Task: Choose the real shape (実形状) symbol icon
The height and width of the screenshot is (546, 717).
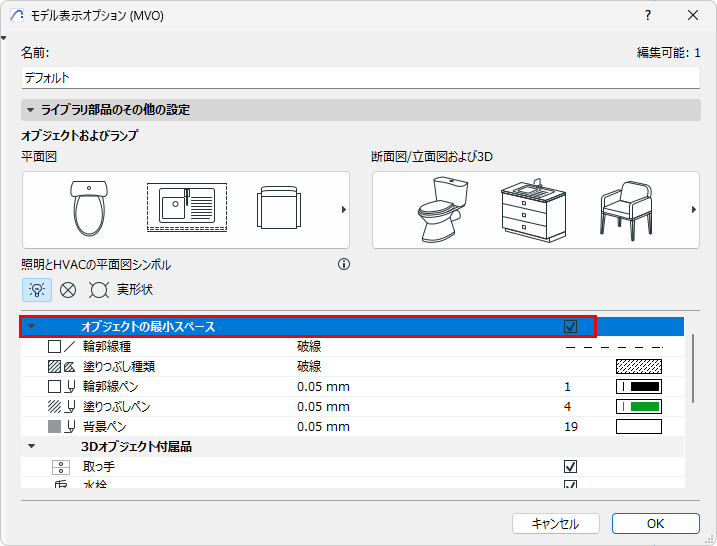Action: [x=99, y=290]
